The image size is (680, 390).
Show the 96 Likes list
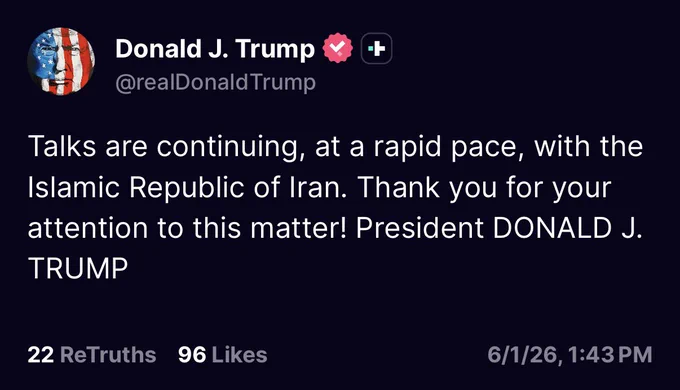[222, 354]
